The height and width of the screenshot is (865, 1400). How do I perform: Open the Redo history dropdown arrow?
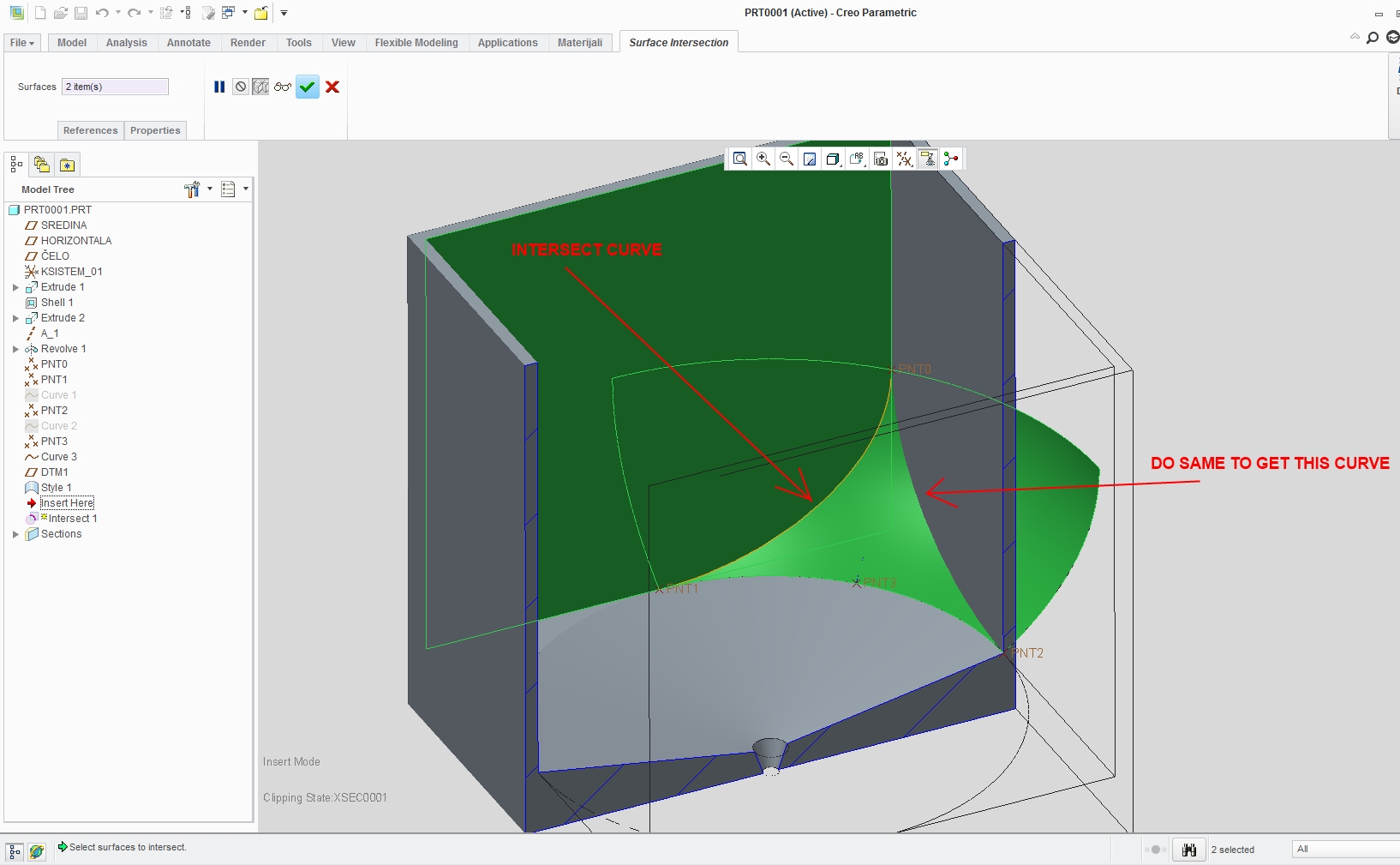(150, 13)
